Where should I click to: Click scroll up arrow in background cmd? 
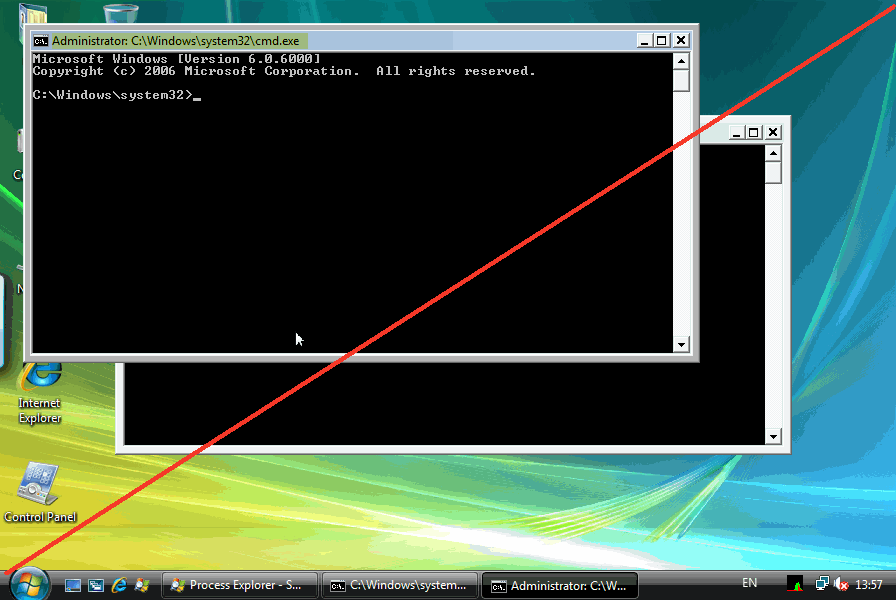(773, 153)
